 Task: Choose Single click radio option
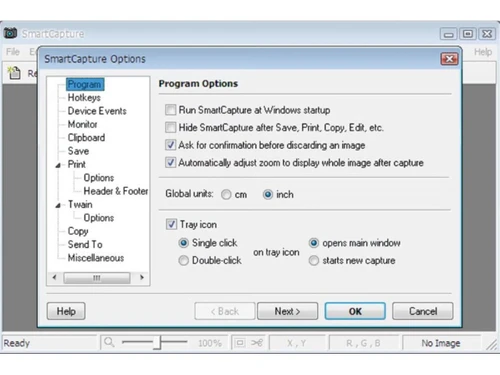[183, 243]
